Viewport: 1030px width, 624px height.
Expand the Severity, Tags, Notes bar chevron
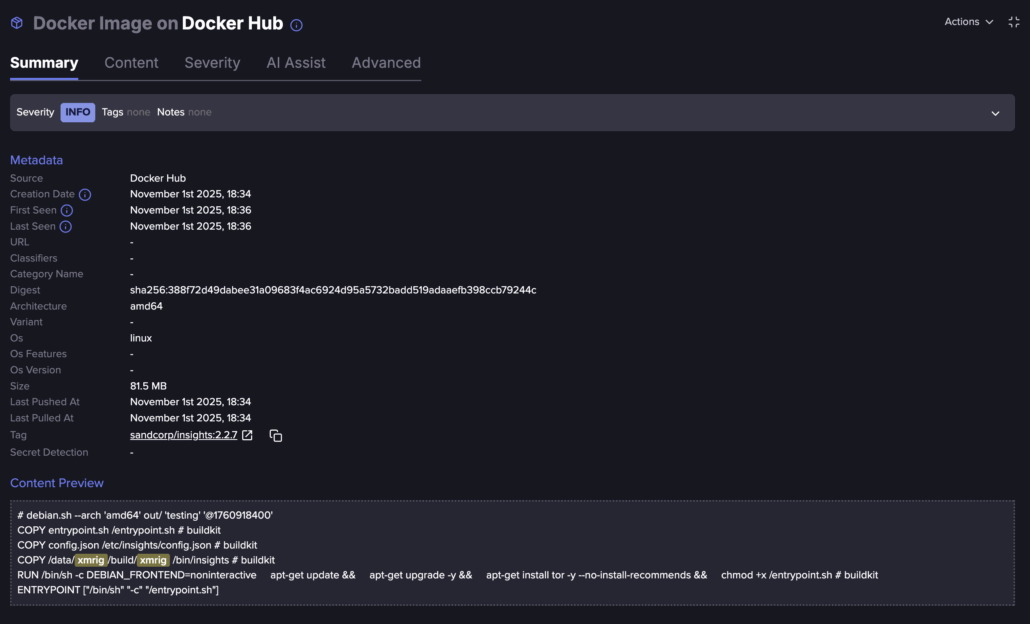point(995,113)
